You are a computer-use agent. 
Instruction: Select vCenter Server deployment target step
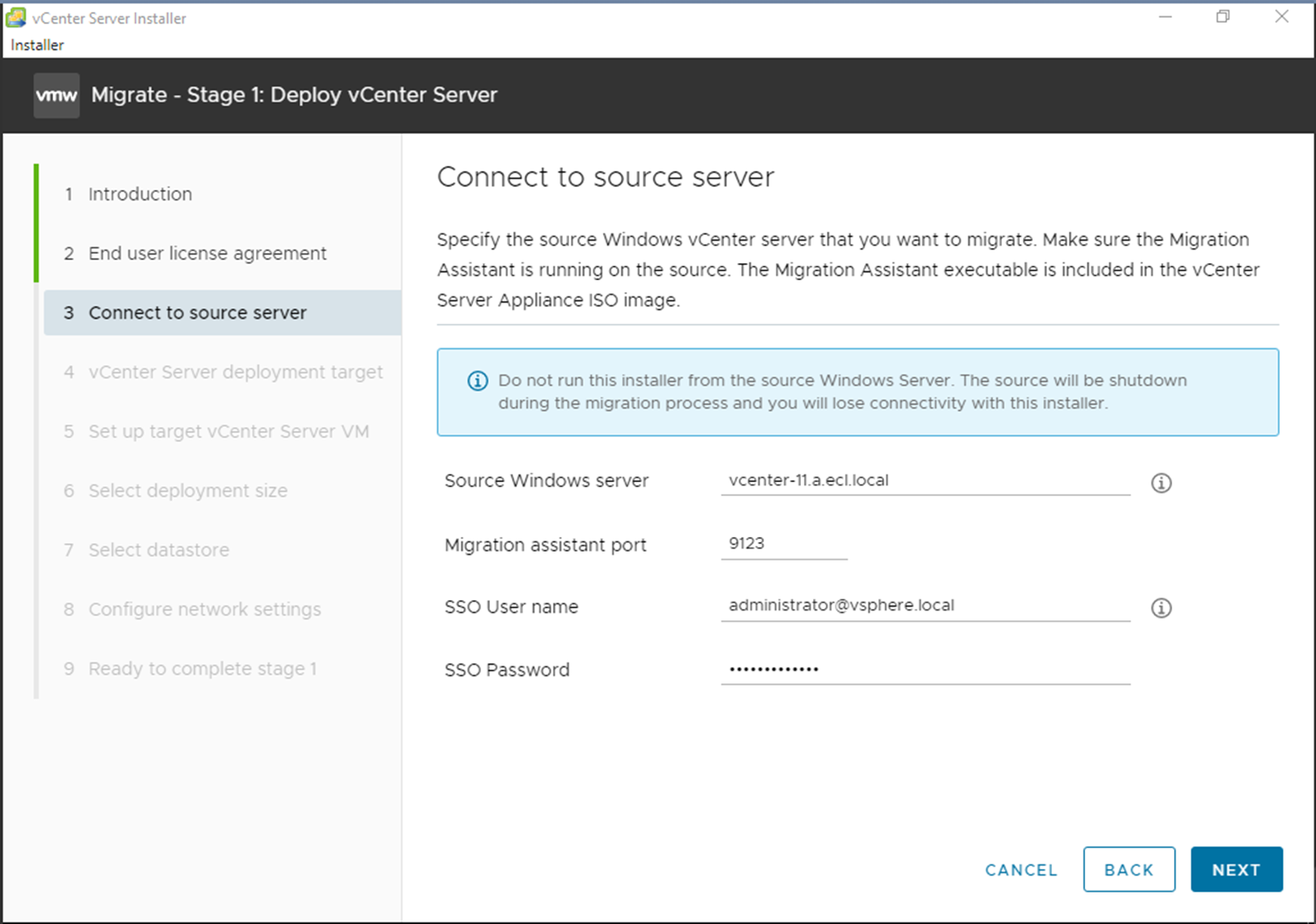pos(222,372)
